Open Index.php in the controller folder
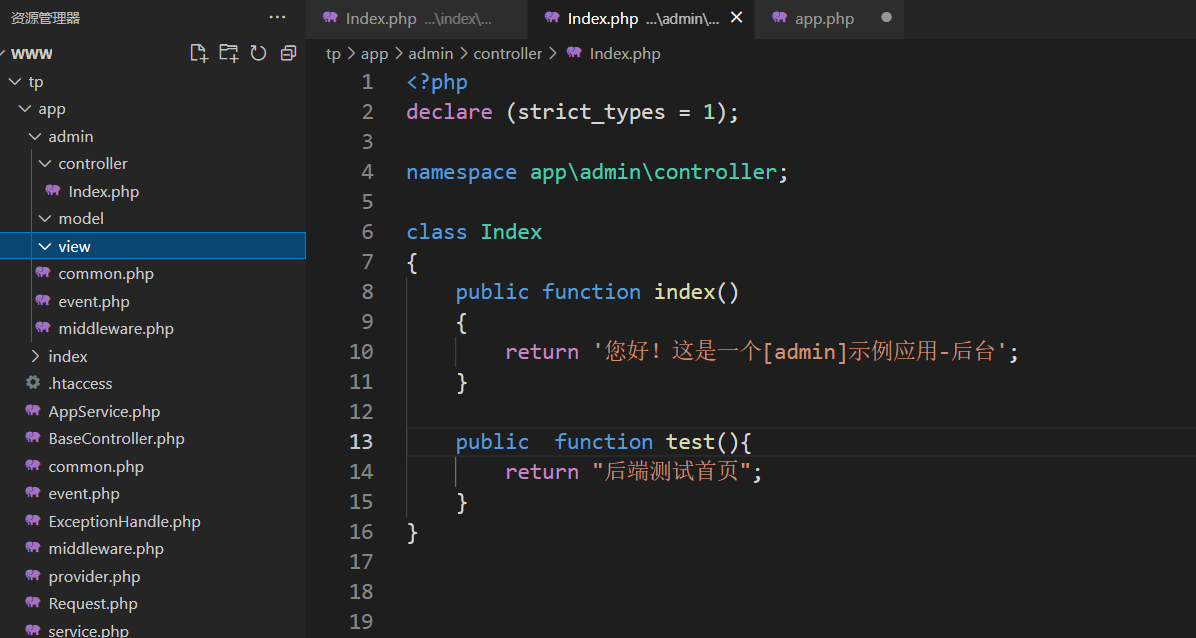The height and width of the screenshot is (638, 1196). [104, 192]
